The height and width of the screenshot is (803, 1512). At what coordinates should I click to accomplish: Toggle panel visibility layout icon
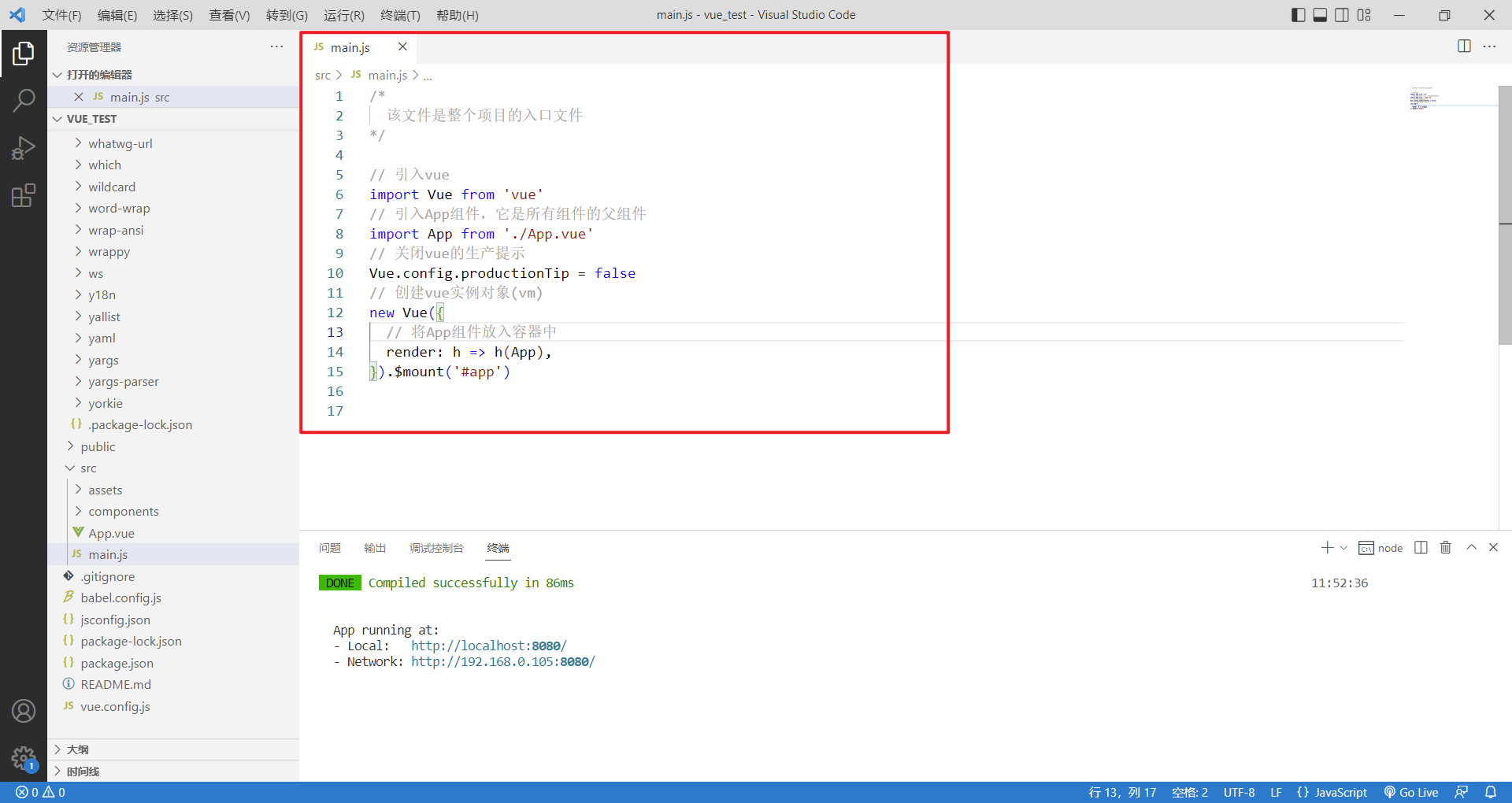pos(1320,15)
